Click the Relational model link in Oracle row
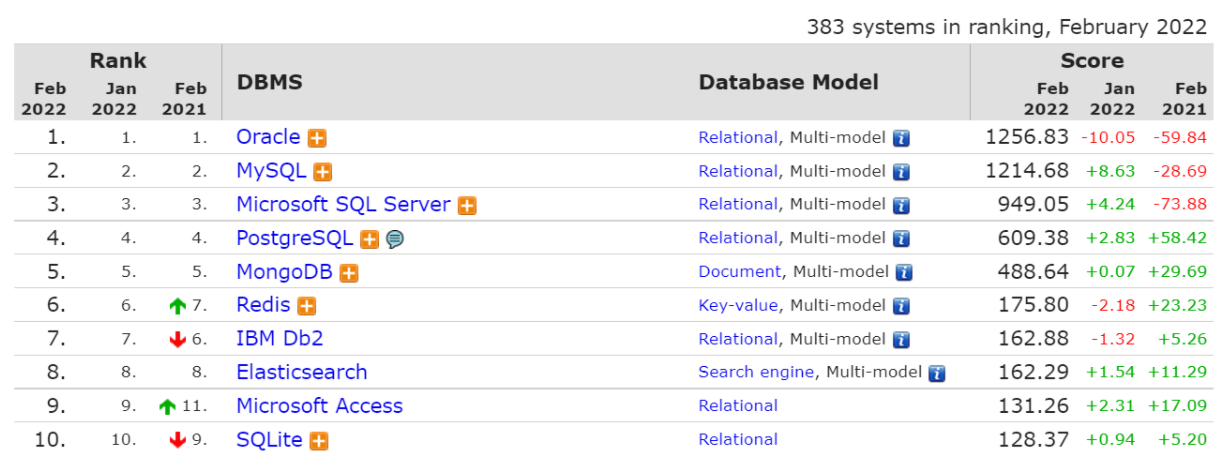1230x457 pixels. pos(738,138)
